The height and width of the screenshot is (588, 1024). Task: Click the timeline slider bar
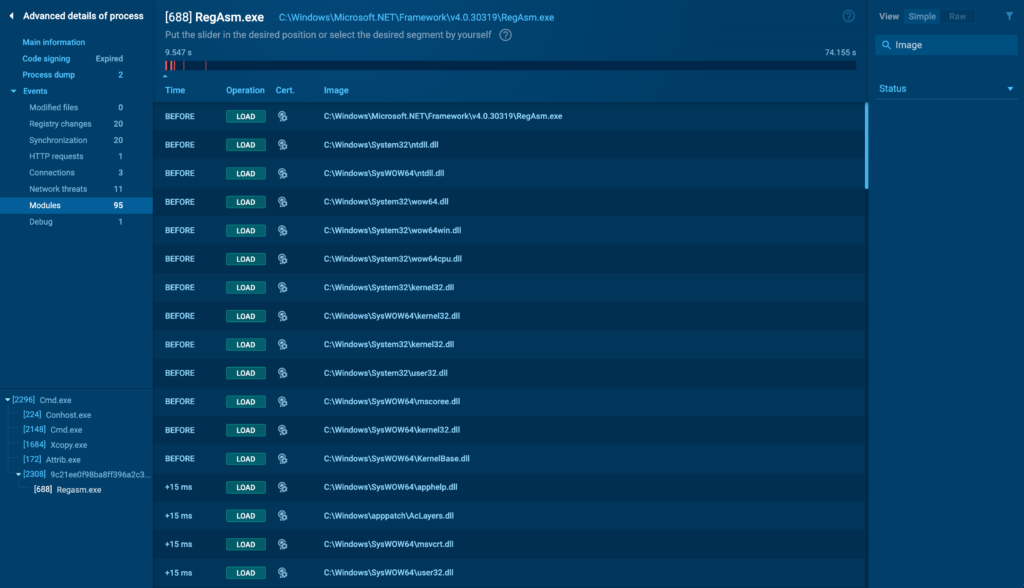[x=510, y=65]
